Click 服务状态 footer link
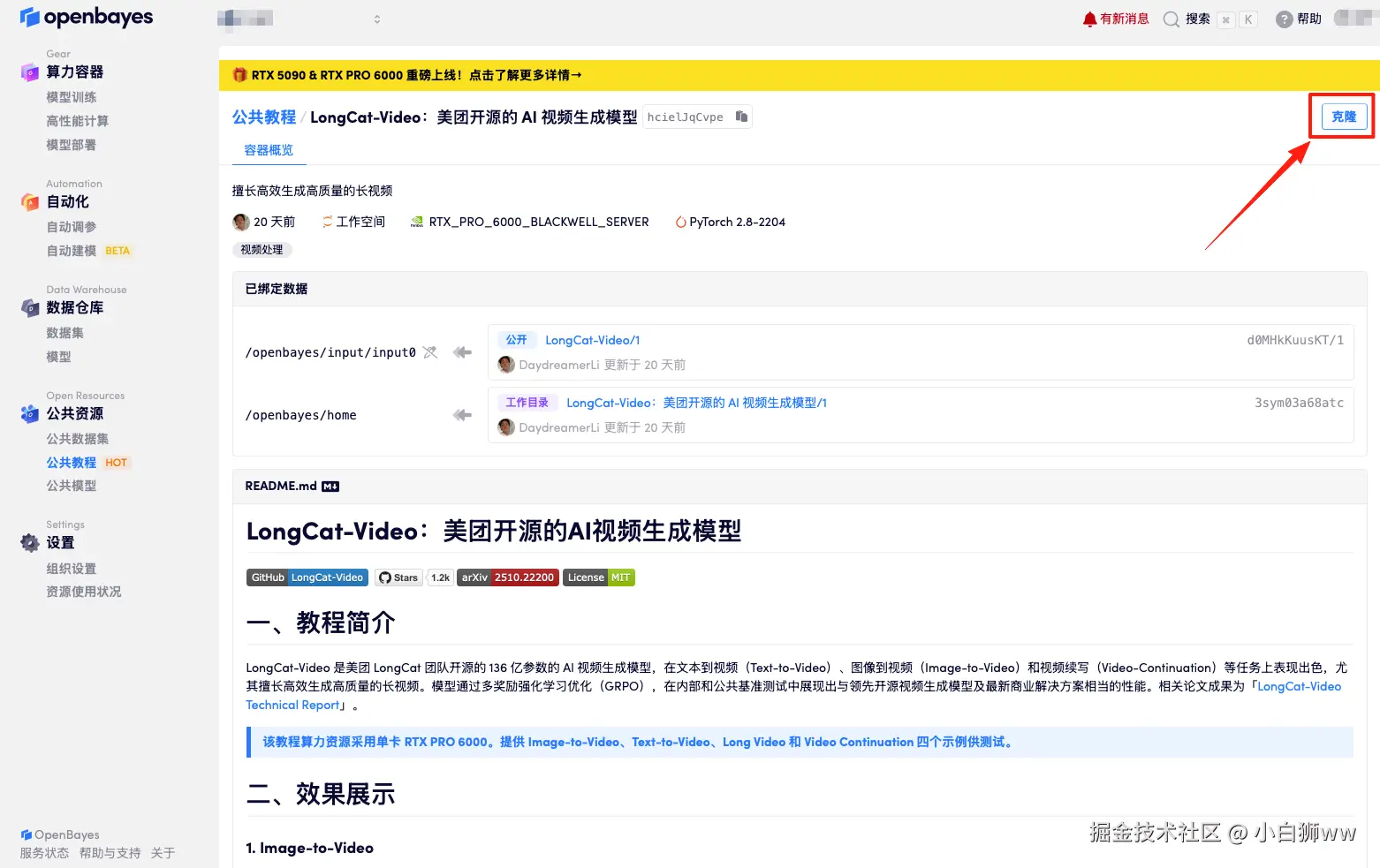The width and height of the screenshot is (1380, 868). [x=44, y=853]
